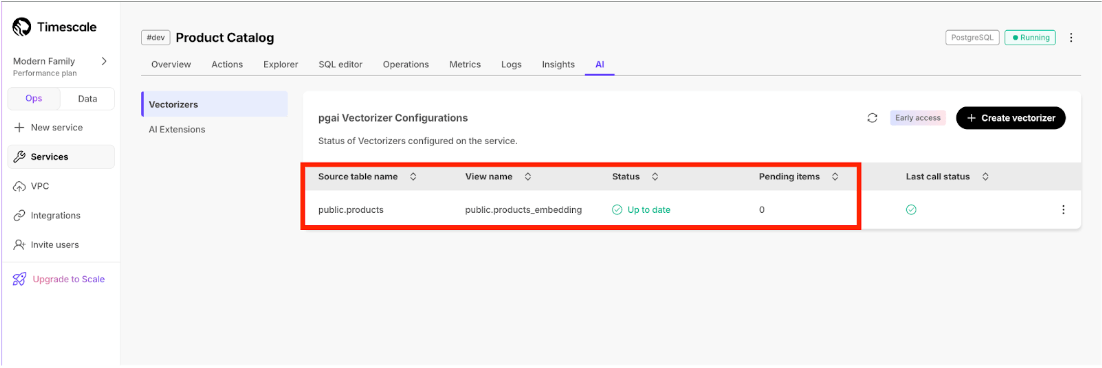
Task: Click the PostgreSQL badge
Action: 972,38
